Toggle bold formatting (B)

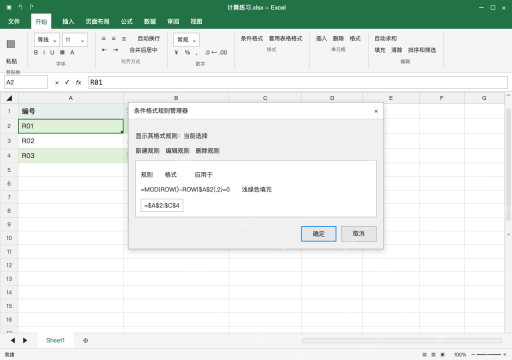[36, 52]
